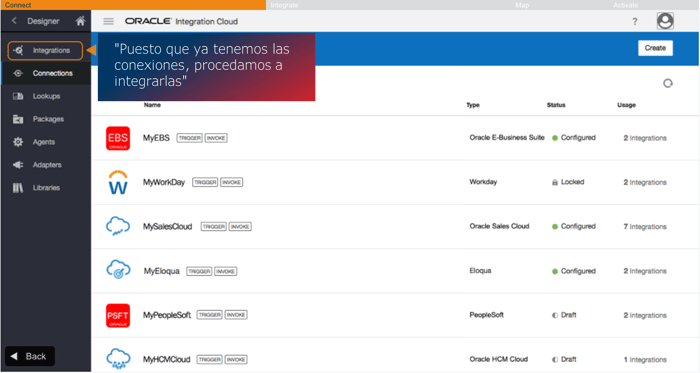Click the Oracle E-Business Suite type

click(507, 137)
